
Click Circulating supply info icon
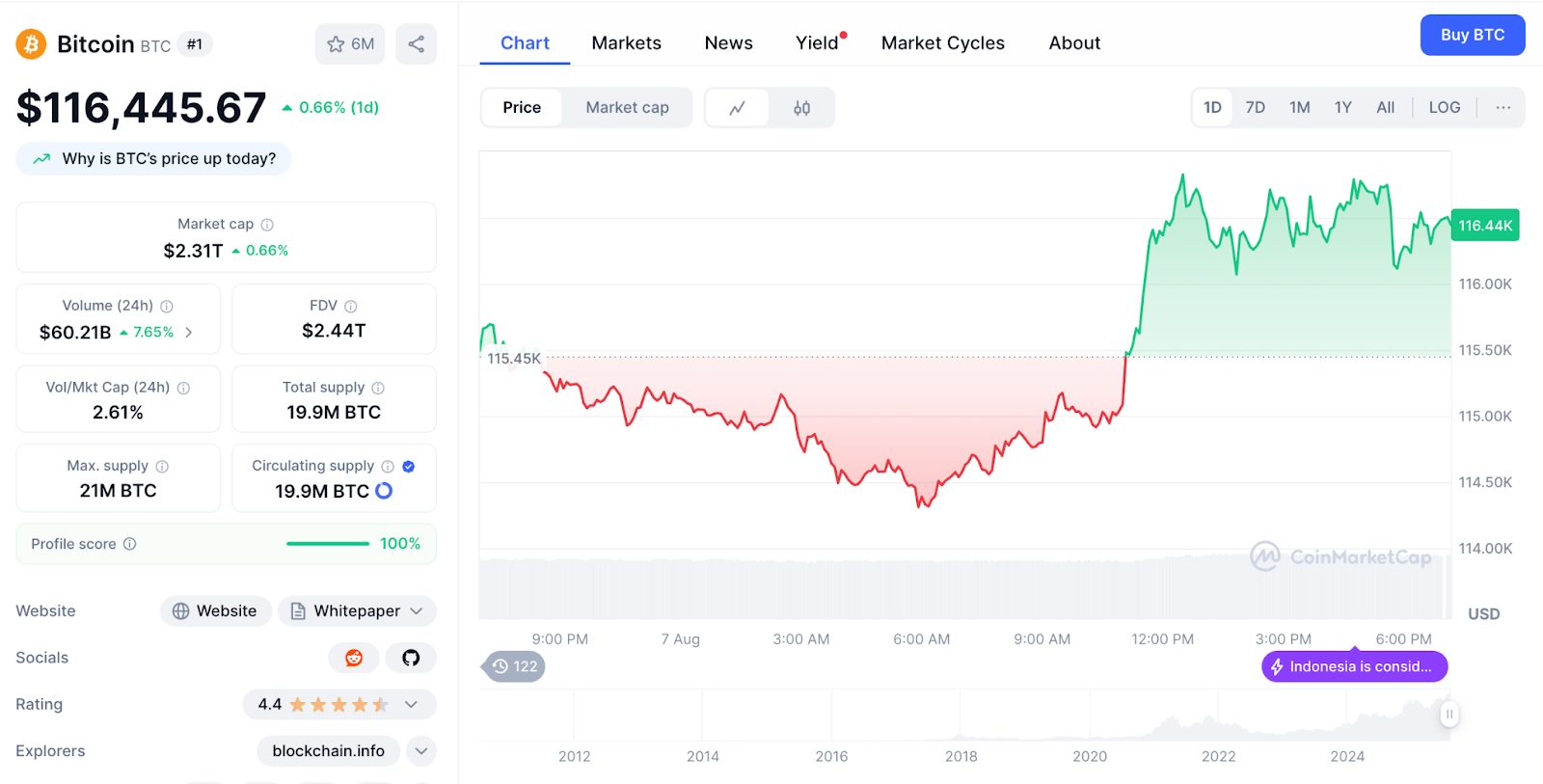388,467
